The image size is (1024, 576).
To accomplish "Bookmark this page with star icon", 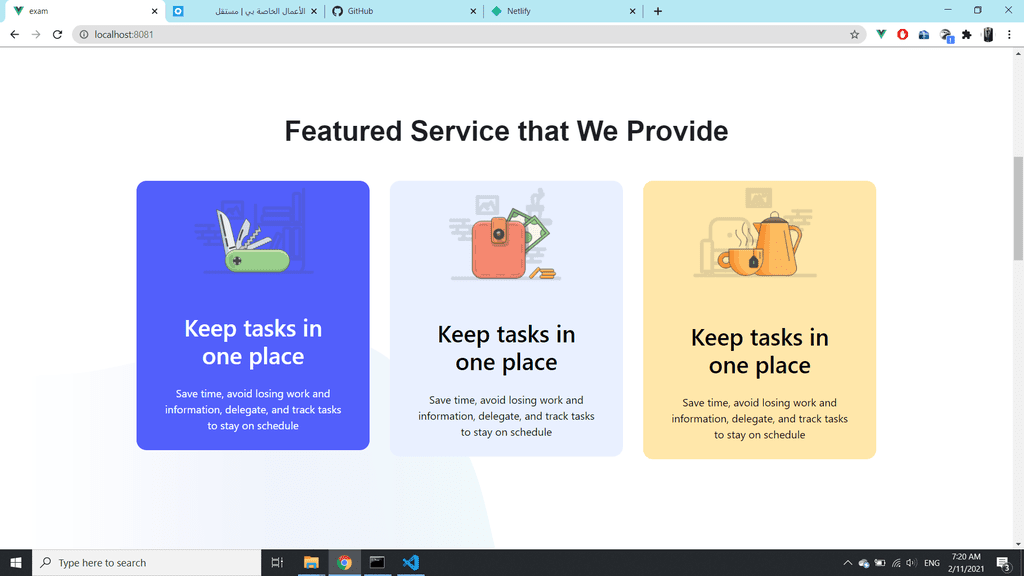I will 854,35.
